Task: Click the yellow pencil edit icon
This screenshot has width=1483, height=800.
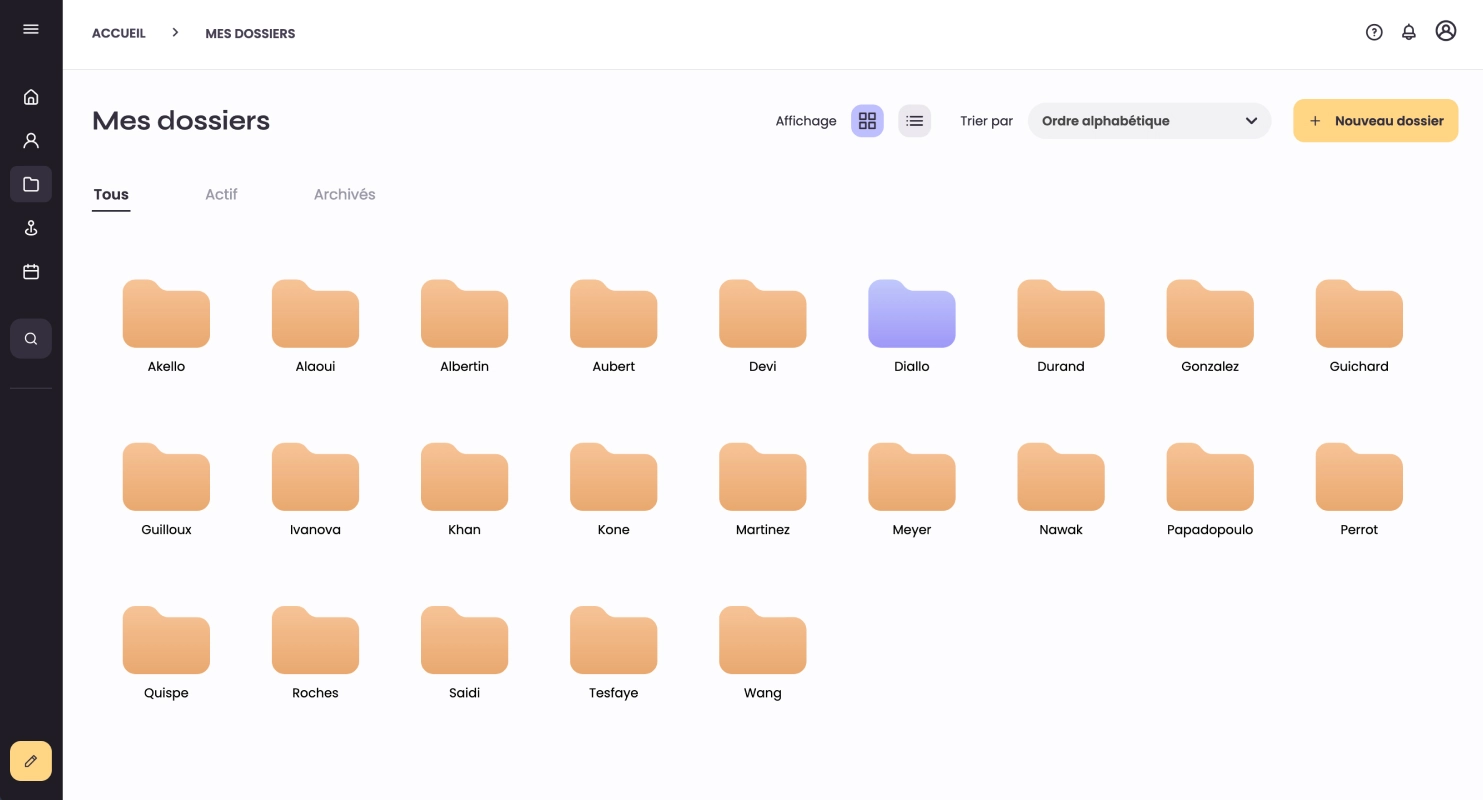Action: (x=31, y=761)
